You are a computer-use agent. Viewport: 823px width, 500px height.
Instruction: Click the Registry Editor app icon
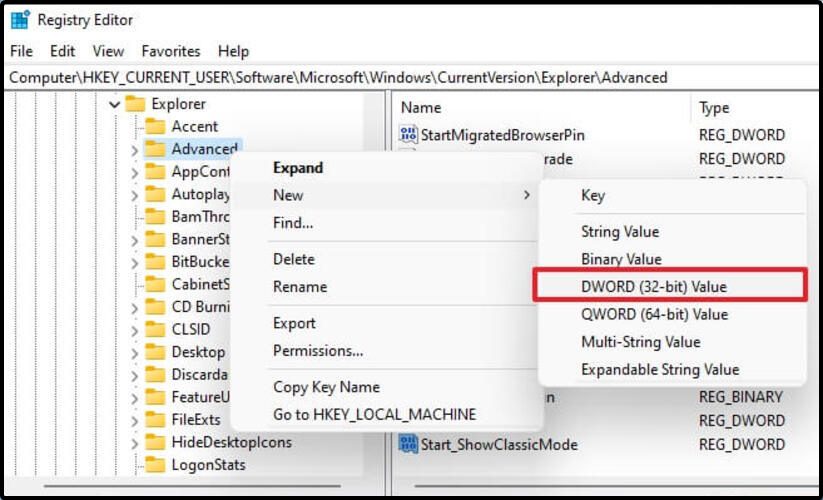(x=20, y=20)
